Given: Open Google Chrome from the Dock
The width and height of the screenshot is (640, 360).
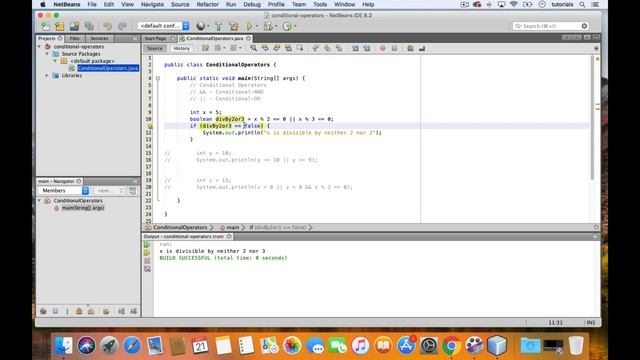Looking at the screenshot, I should tap(451, 346).
